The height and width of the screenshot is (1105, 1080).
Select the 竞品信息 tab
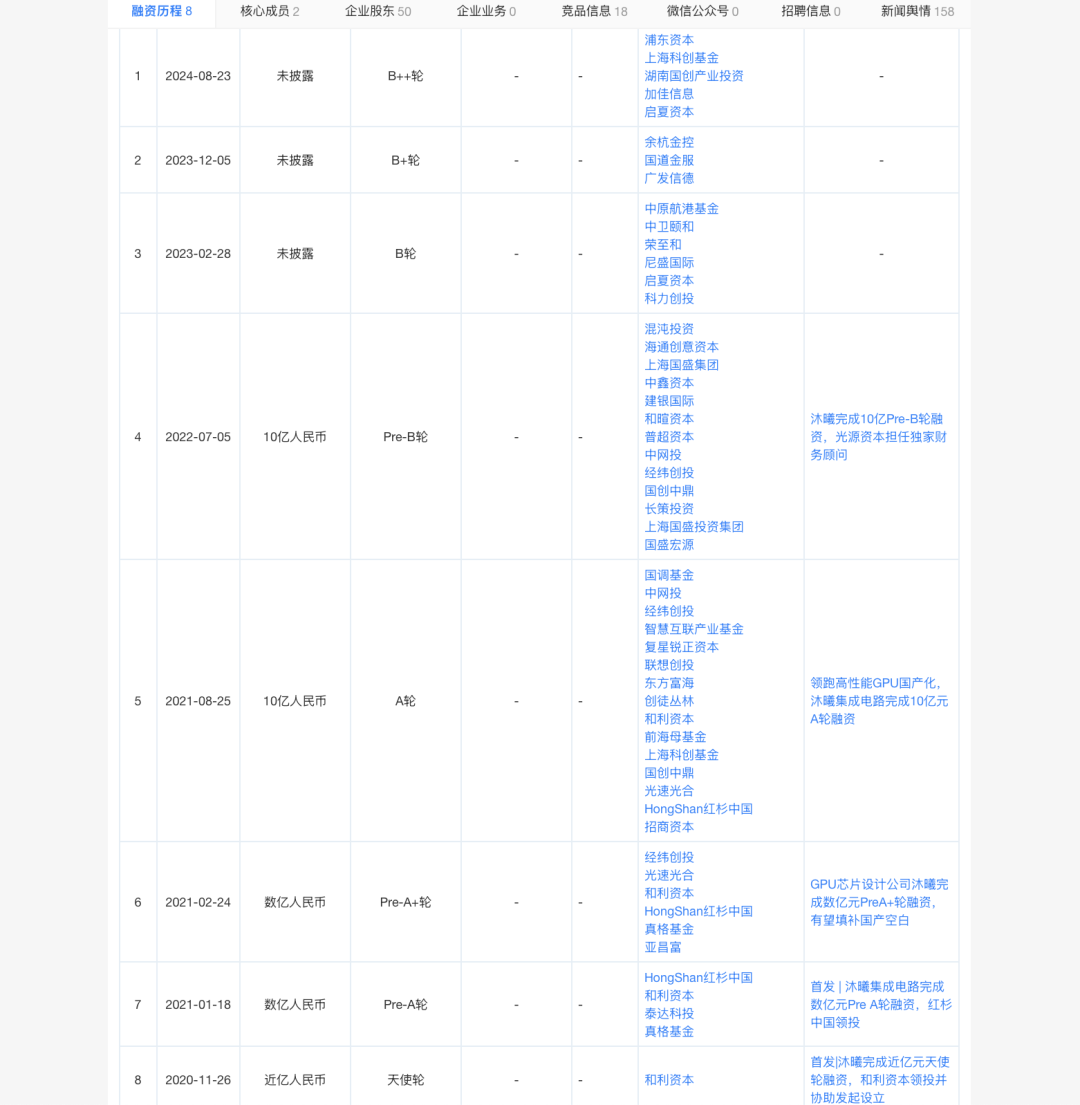coord(594,11)
